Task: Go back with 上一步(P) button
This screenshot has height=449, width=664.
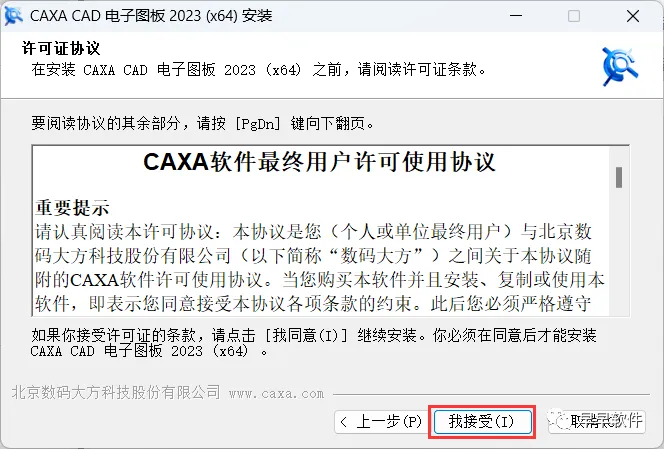Action: tap(380, 421)
